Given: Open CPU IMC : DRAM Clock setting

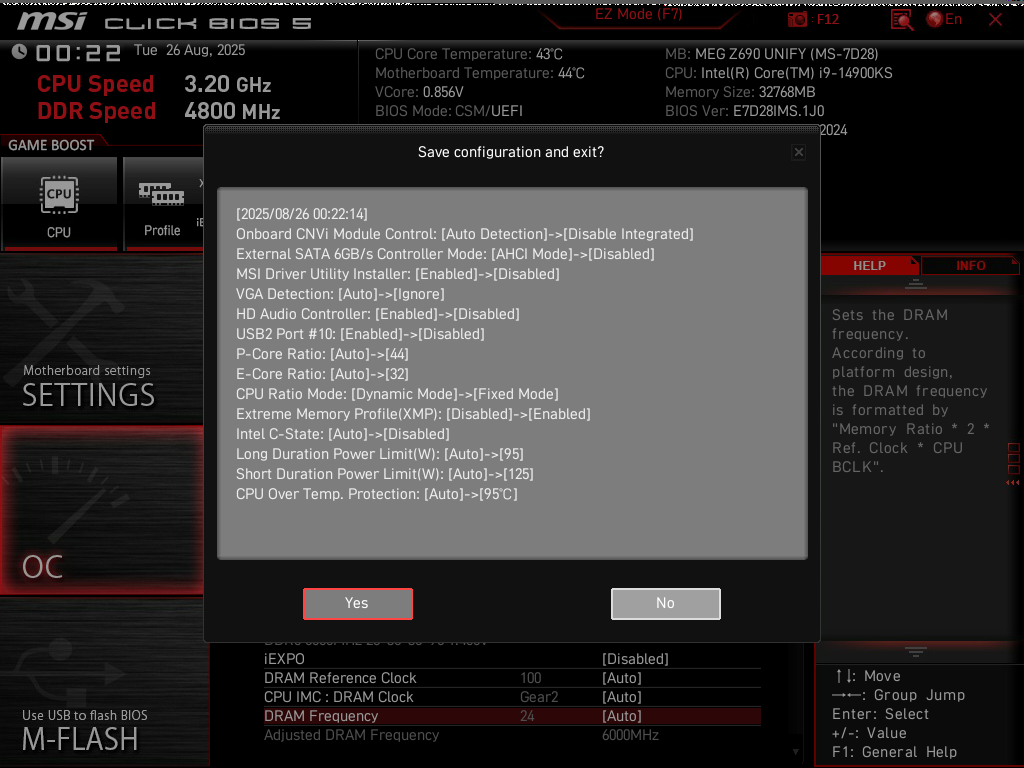Looking at the screenshot, I should 512,697.
